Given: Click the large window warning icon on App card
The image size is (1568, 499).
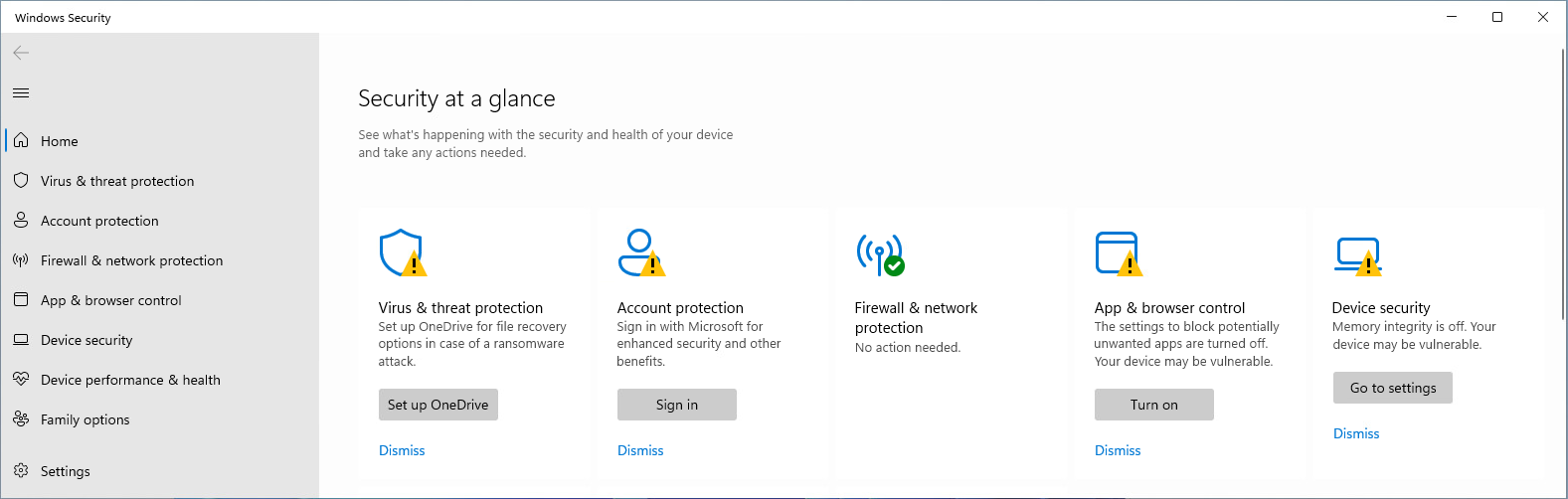Looking at the screenshot, I should point(1119,253).
